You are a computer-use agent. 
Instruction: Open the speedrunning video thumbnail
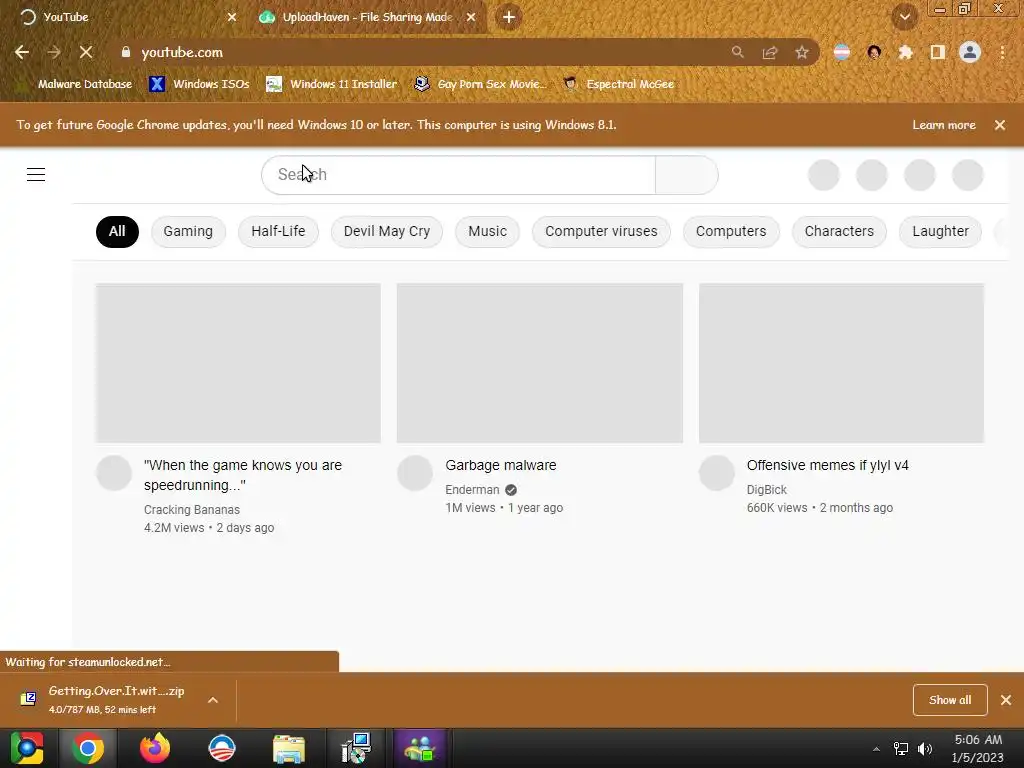tap(238, 363)
